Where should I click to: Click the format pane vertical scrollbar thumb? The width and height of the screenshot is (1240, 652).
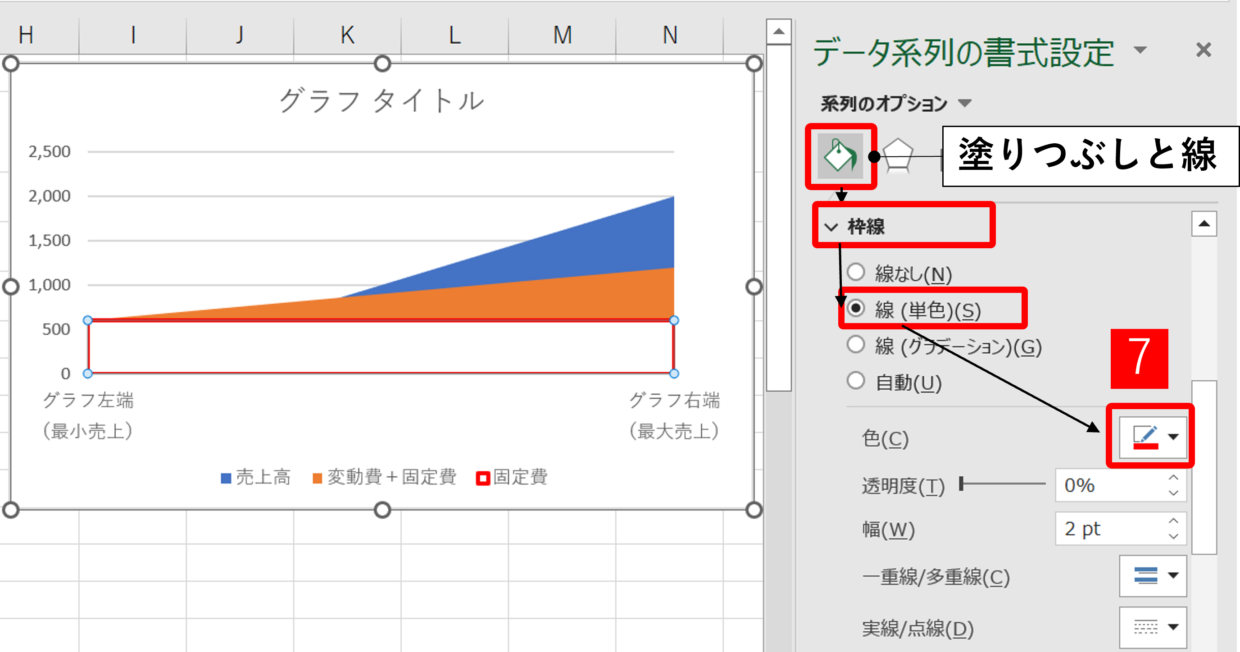(x=1205, y=467)
